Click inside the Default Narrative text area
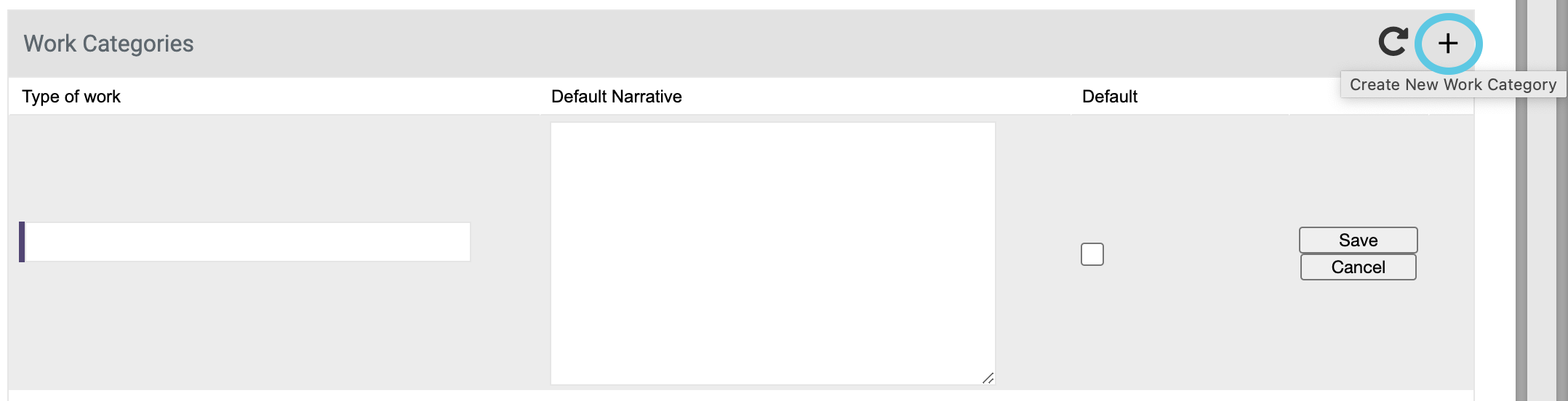This screenshot has width=1568, height=401. coord(772,253)
